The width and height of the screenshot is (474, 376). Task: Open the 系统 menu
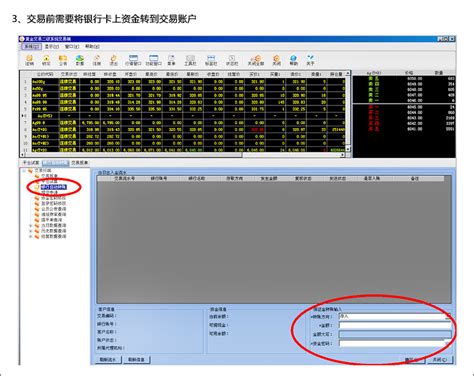[32, 46]
